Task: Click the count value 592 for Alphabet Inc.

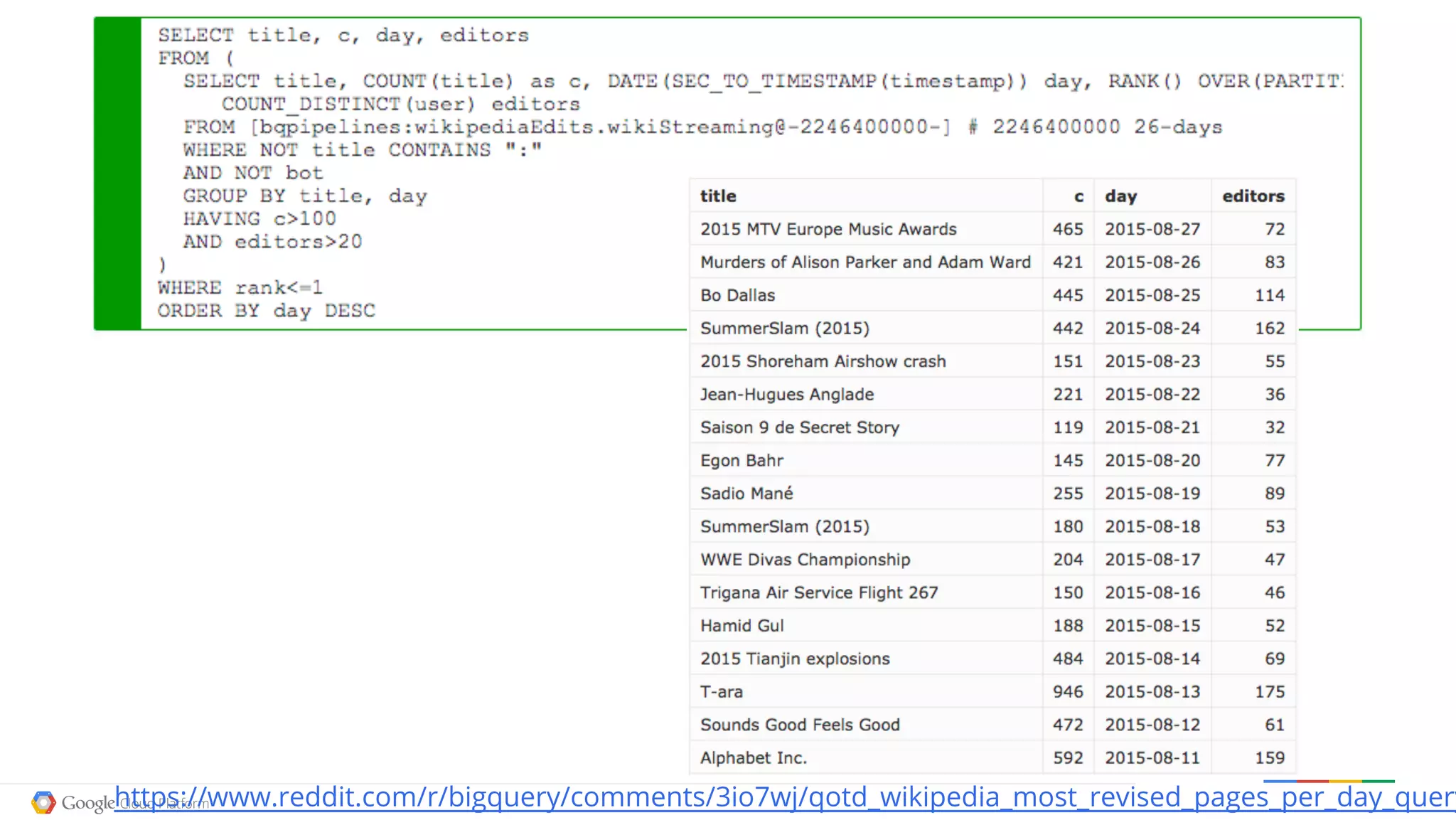Action: [x=1068, y=758]
